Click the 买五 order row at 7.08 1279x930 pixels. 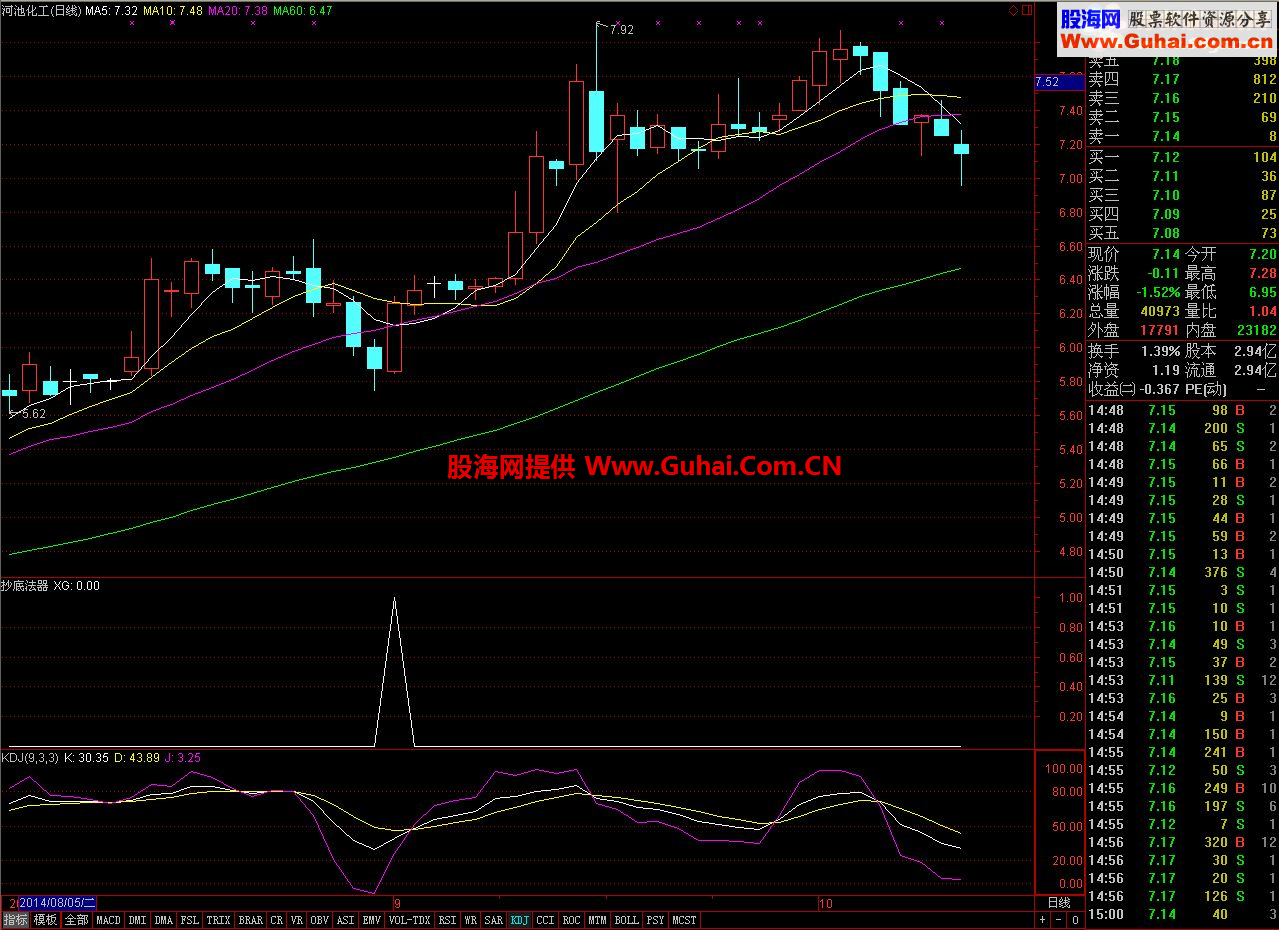click(x=1182, y=233)
